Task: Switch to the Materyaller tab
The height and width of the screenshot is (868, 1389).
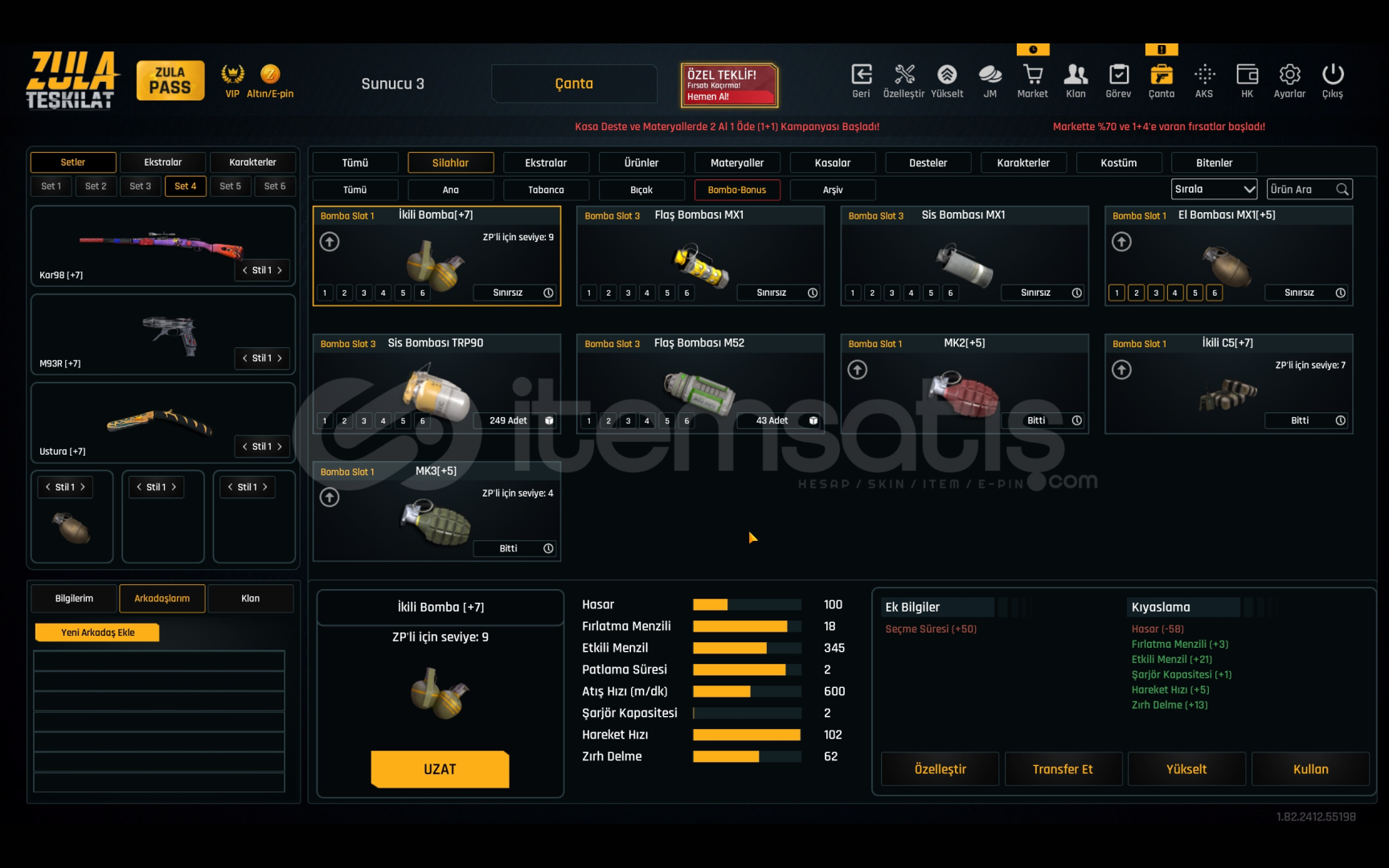Action: [737, 162]
